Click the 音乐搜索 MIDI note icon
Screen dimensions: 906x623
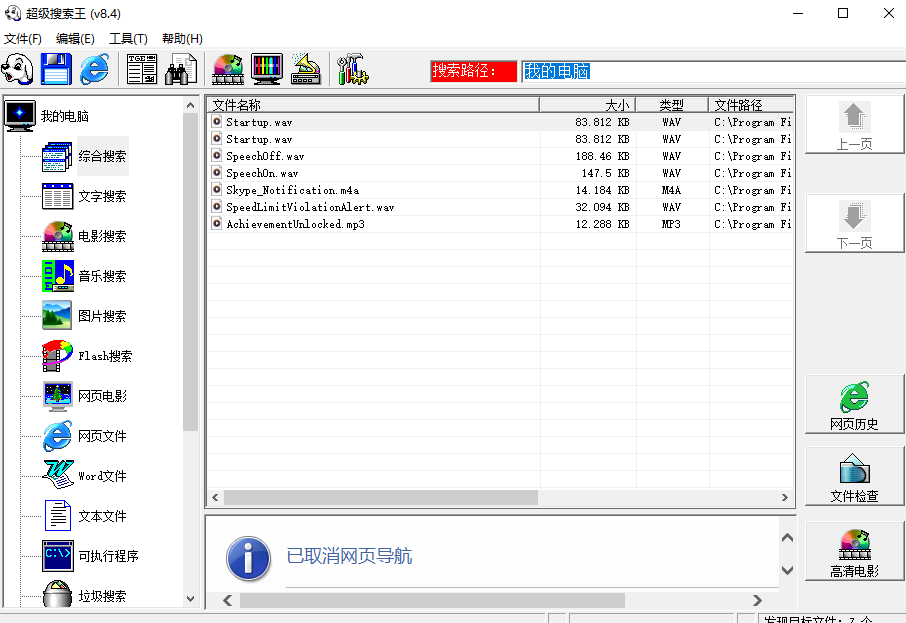click(x=58, y=276)
